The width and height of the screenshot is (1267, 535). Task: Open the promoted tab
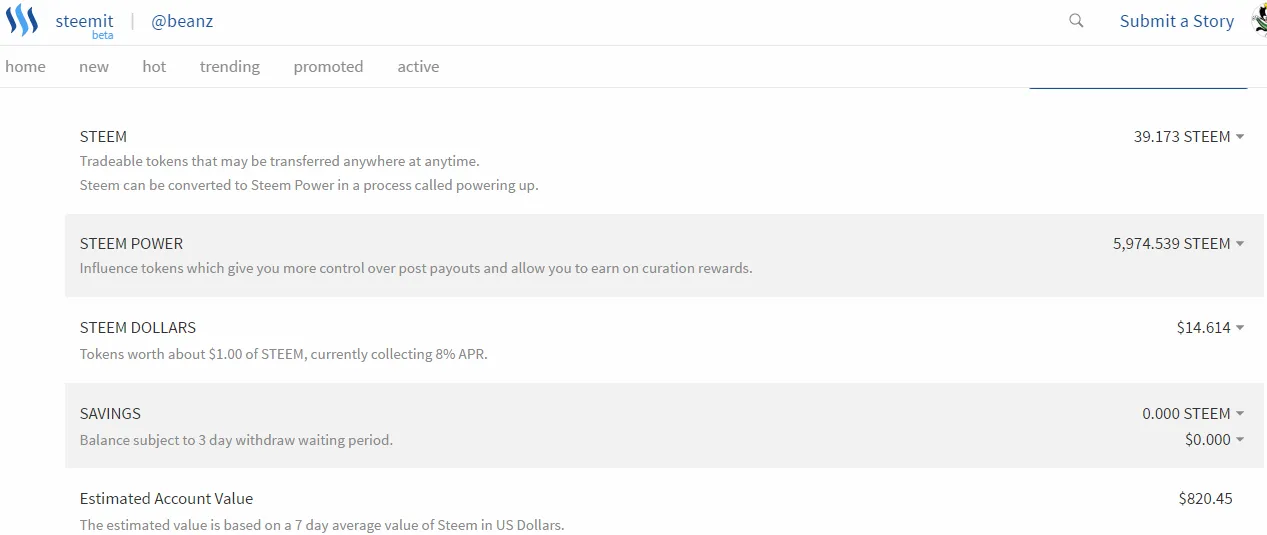coord(328,67)
